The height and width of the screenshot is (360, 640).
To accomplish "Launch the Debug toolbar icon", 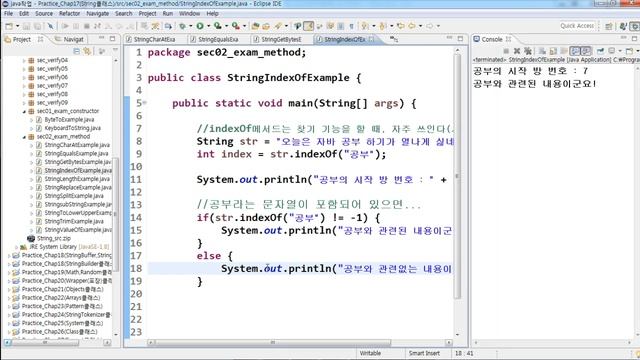I will 182,26.
